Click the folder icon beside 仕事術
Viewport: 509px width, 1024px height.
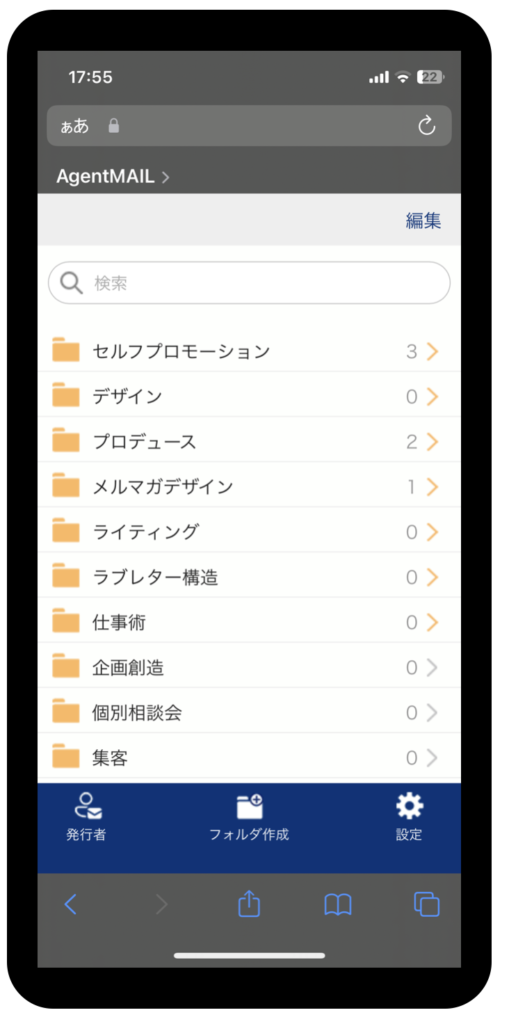click(x=65, y=621)
